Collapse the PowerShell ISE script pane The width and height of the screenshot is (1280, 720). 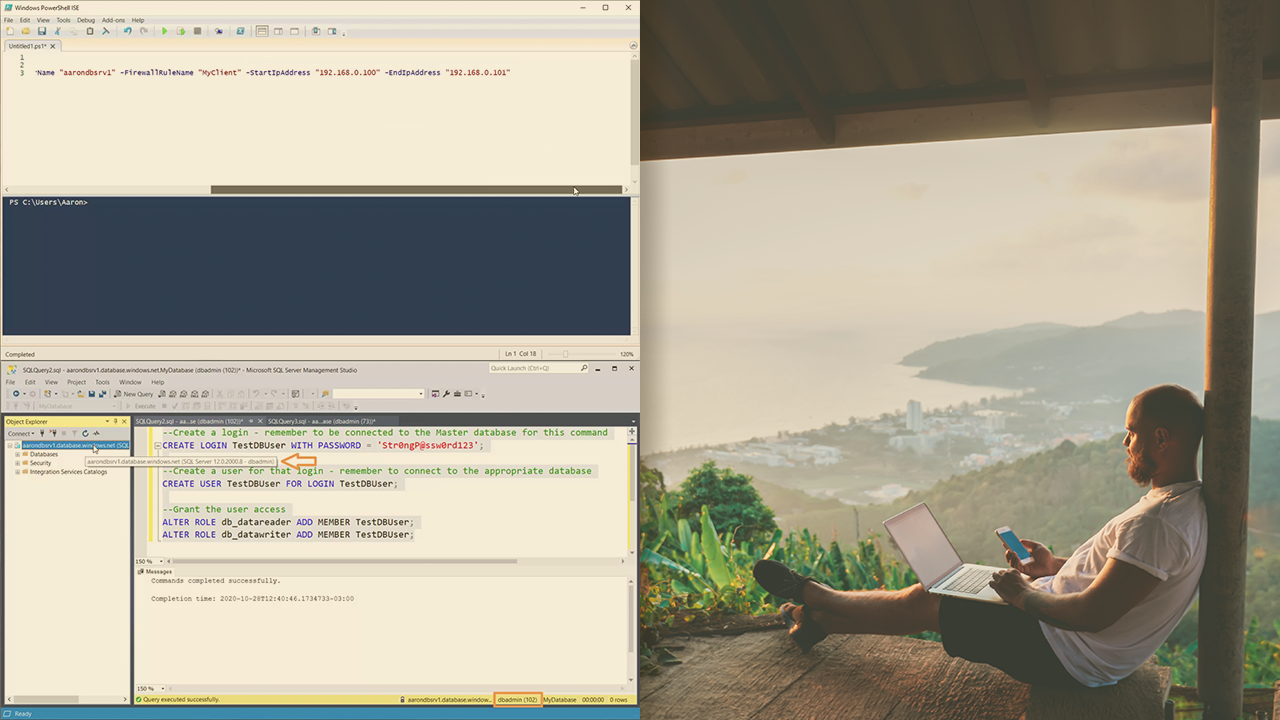[634, 46]
